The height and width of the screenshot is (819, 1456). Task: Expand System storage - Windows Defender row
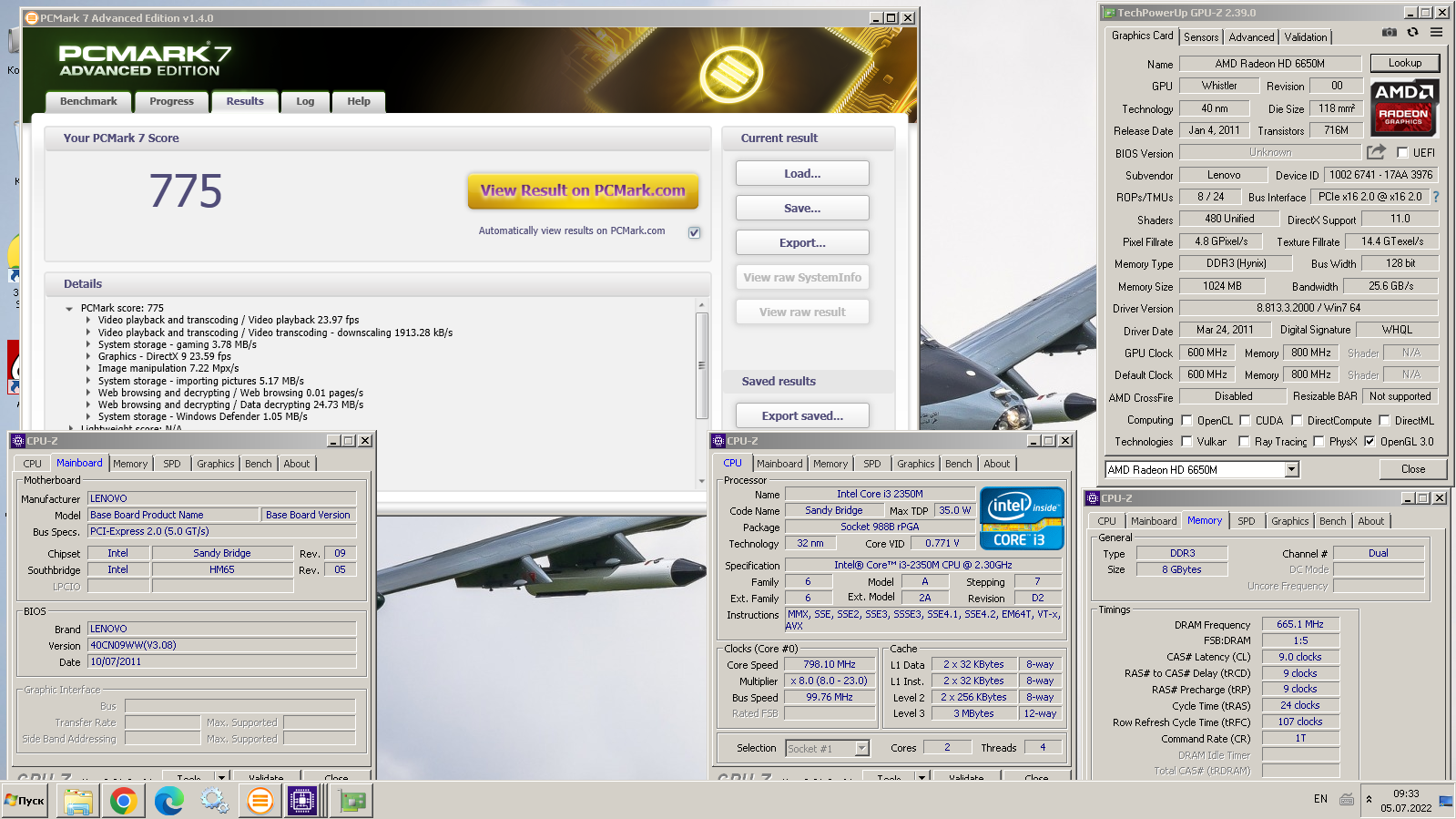[x=88, y=416]
